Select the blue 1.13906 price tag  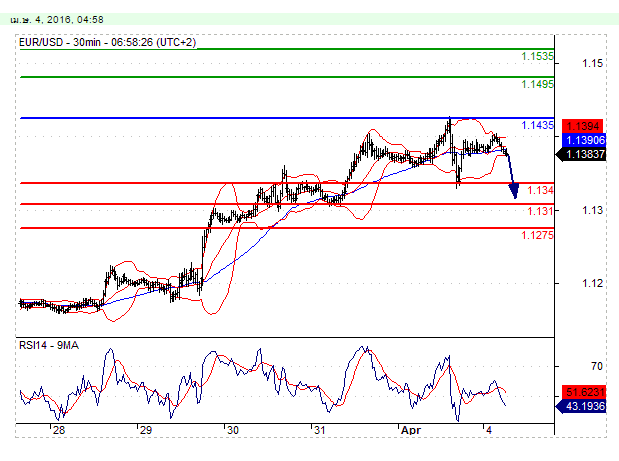pos(582,140)
